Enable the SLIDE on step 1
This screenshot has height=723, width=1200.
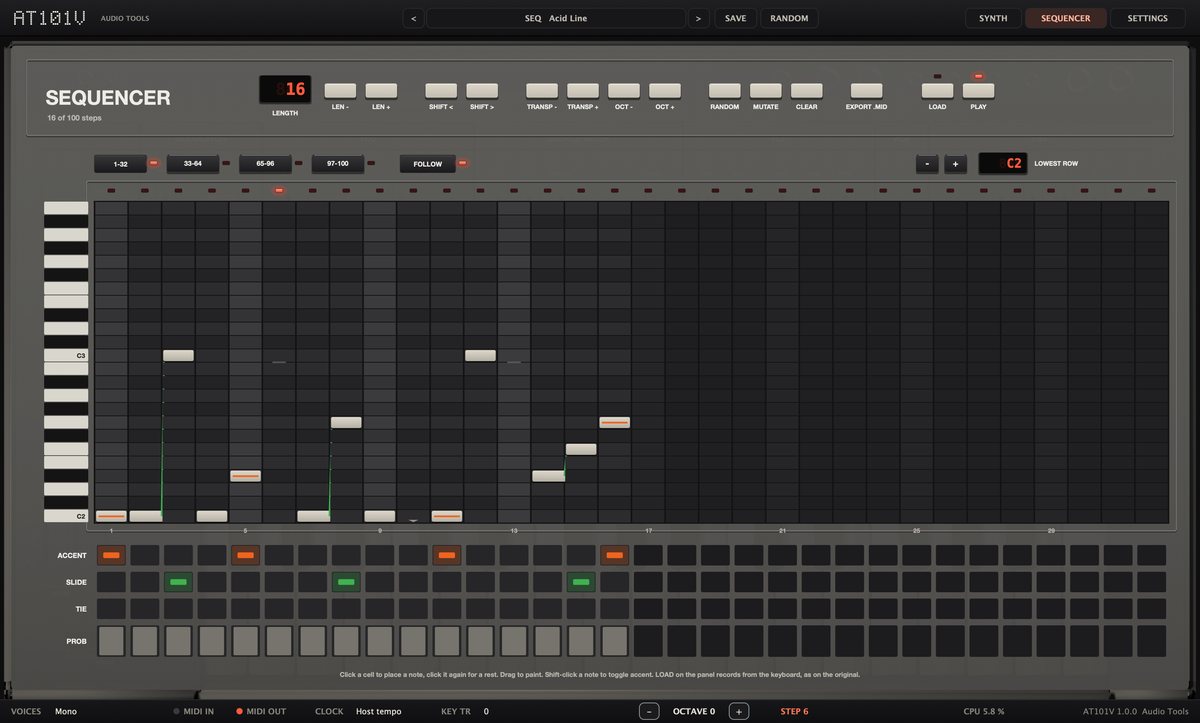(112, 581)
